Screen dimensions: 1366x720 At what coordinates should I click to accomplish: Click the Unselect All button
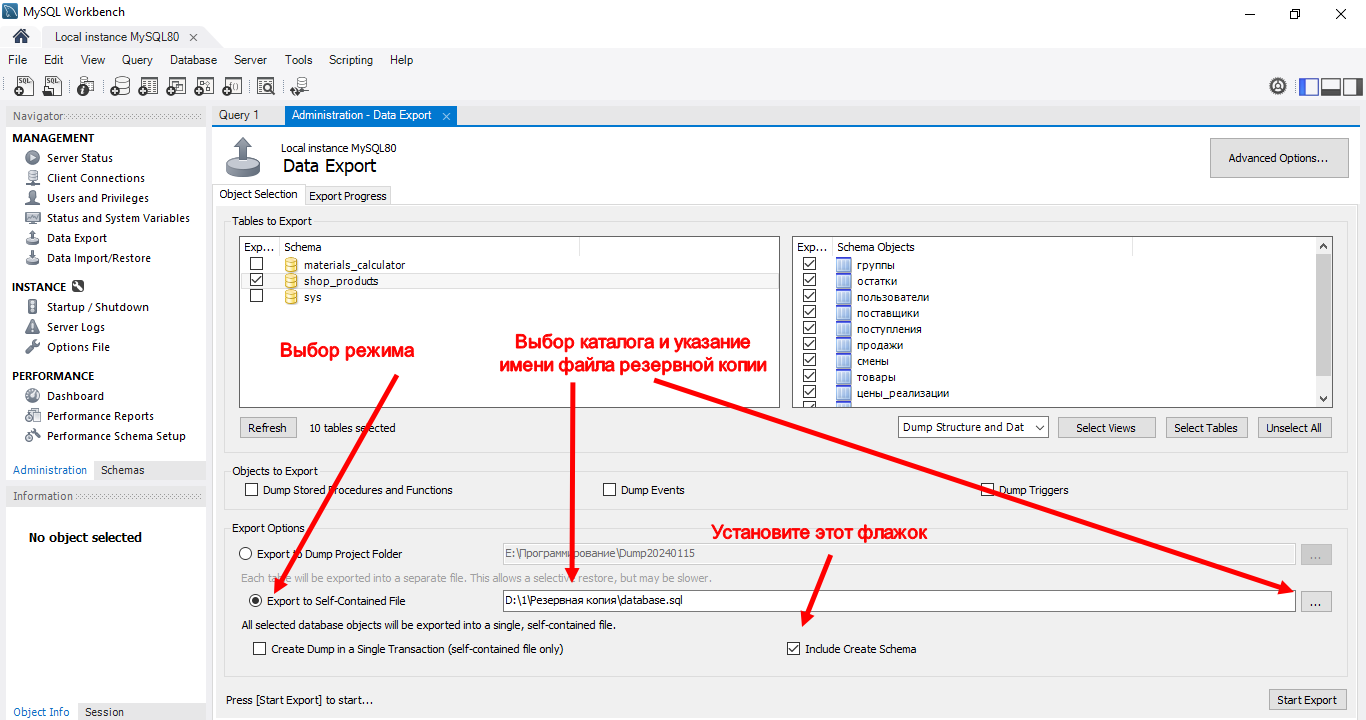(1294, 427)
